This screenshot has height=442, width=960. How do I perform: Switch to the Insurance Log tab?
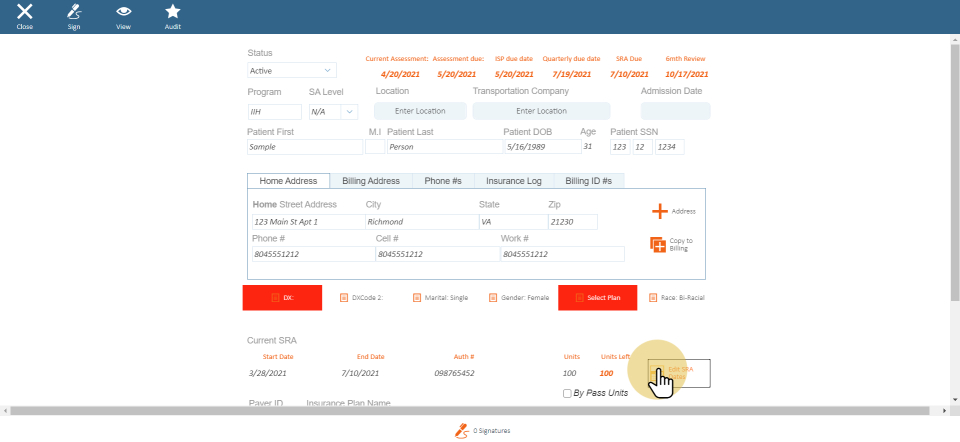(x=513, y=181)
